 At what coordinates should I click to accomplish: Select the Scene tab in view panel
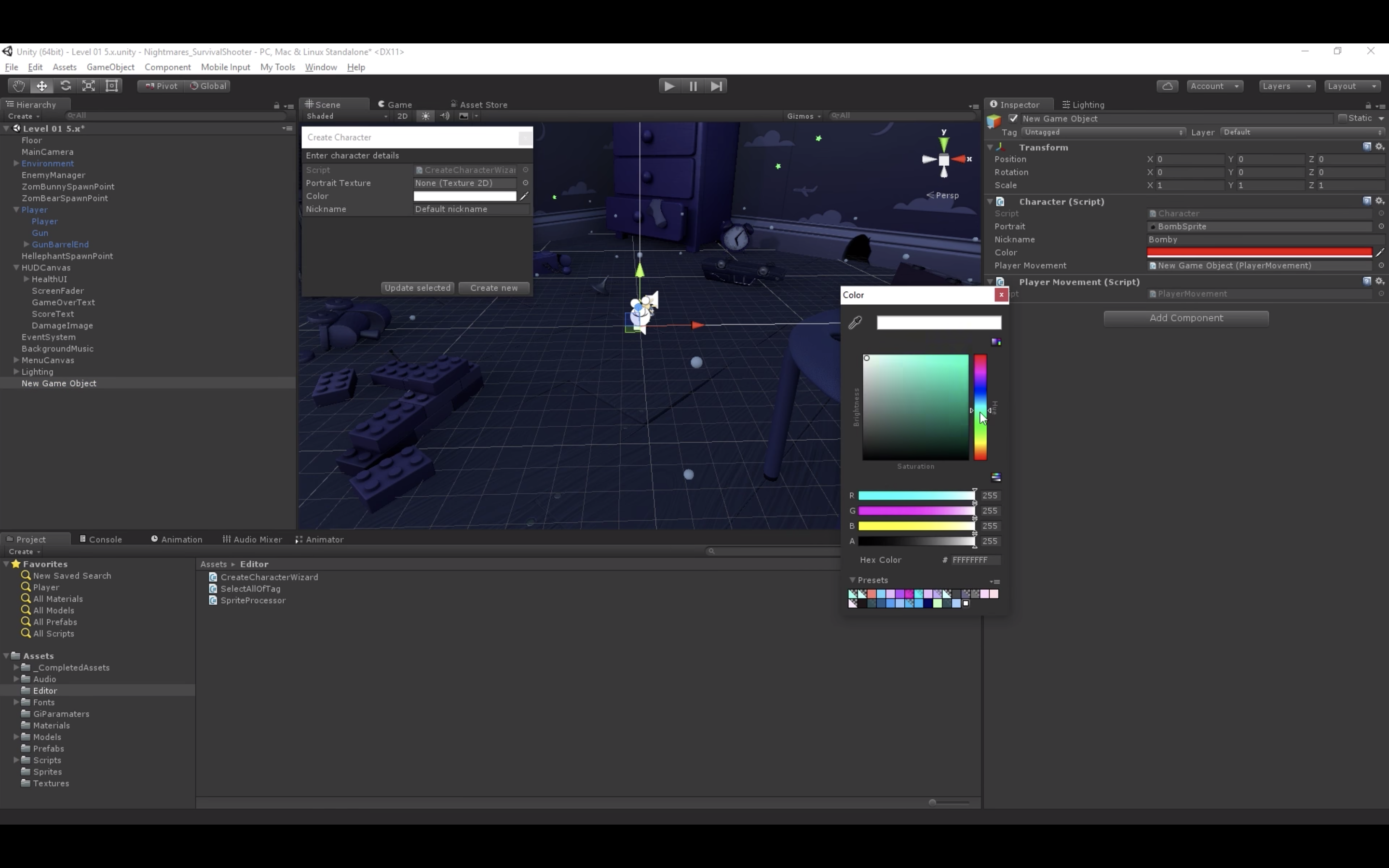pos(328,104)
